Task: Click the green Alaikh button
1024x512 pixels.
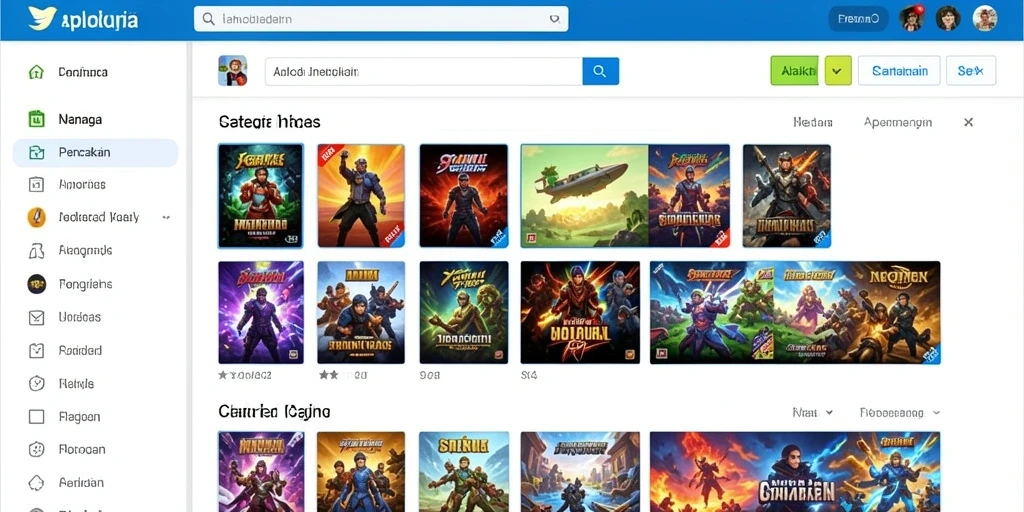Action: click(x=794, y=71)
